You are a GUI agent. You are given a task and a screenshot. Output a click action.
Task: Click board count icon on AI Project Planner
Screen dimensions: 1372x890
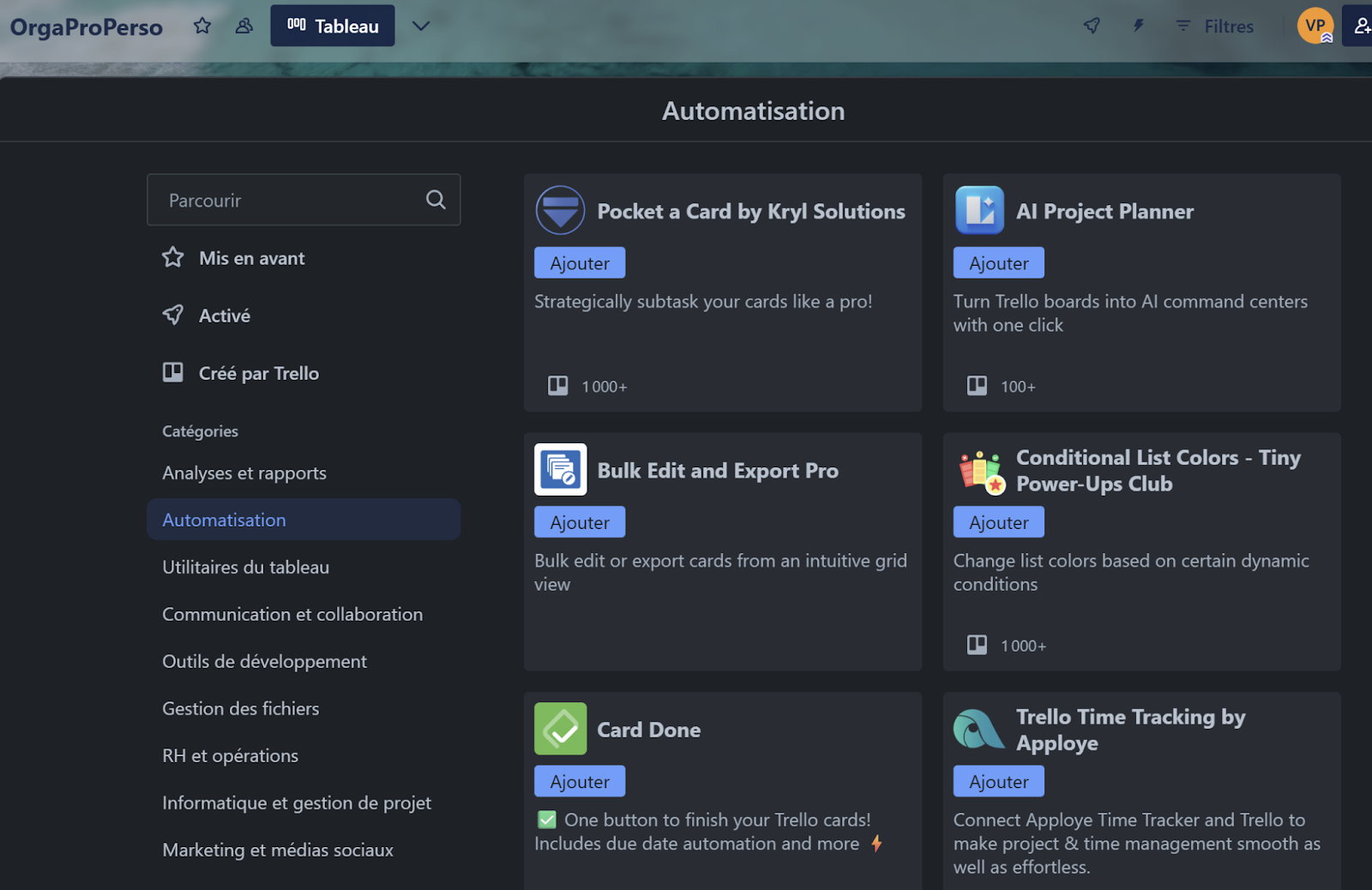tap(978, 386)
